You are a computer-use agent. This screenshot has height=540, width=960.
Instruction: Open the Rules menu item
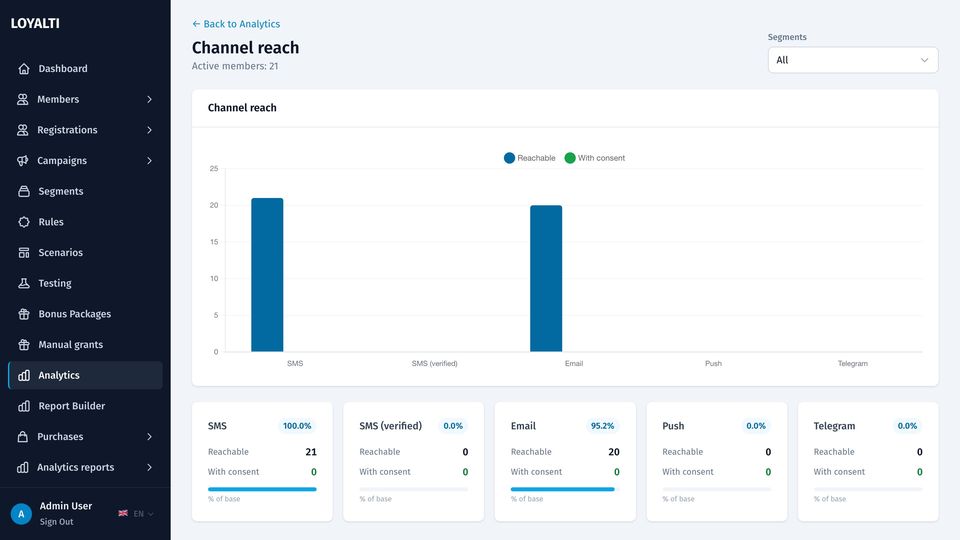[85, 222]
